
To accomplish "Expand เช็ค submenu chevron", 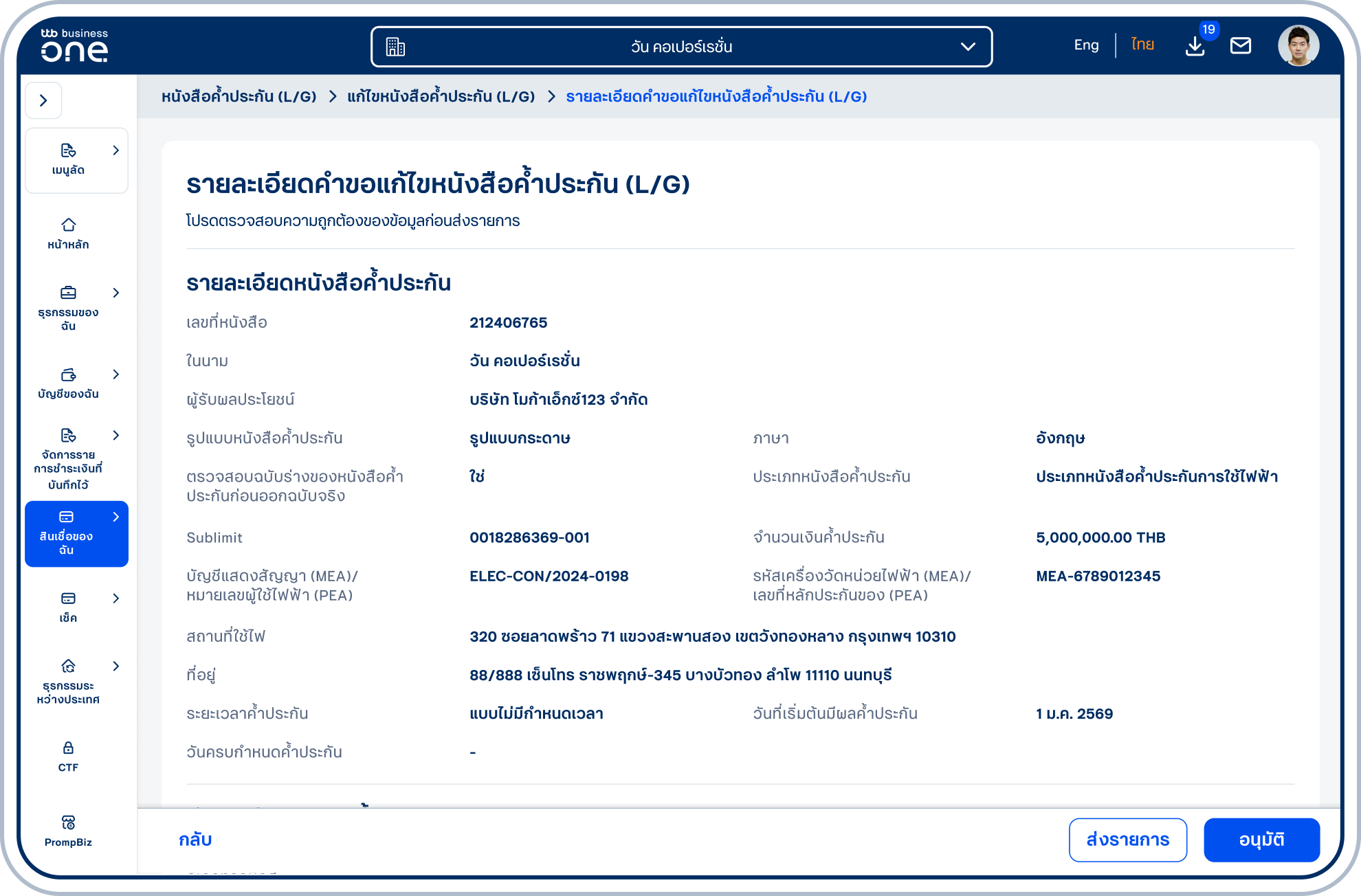I will pos(116,598).
